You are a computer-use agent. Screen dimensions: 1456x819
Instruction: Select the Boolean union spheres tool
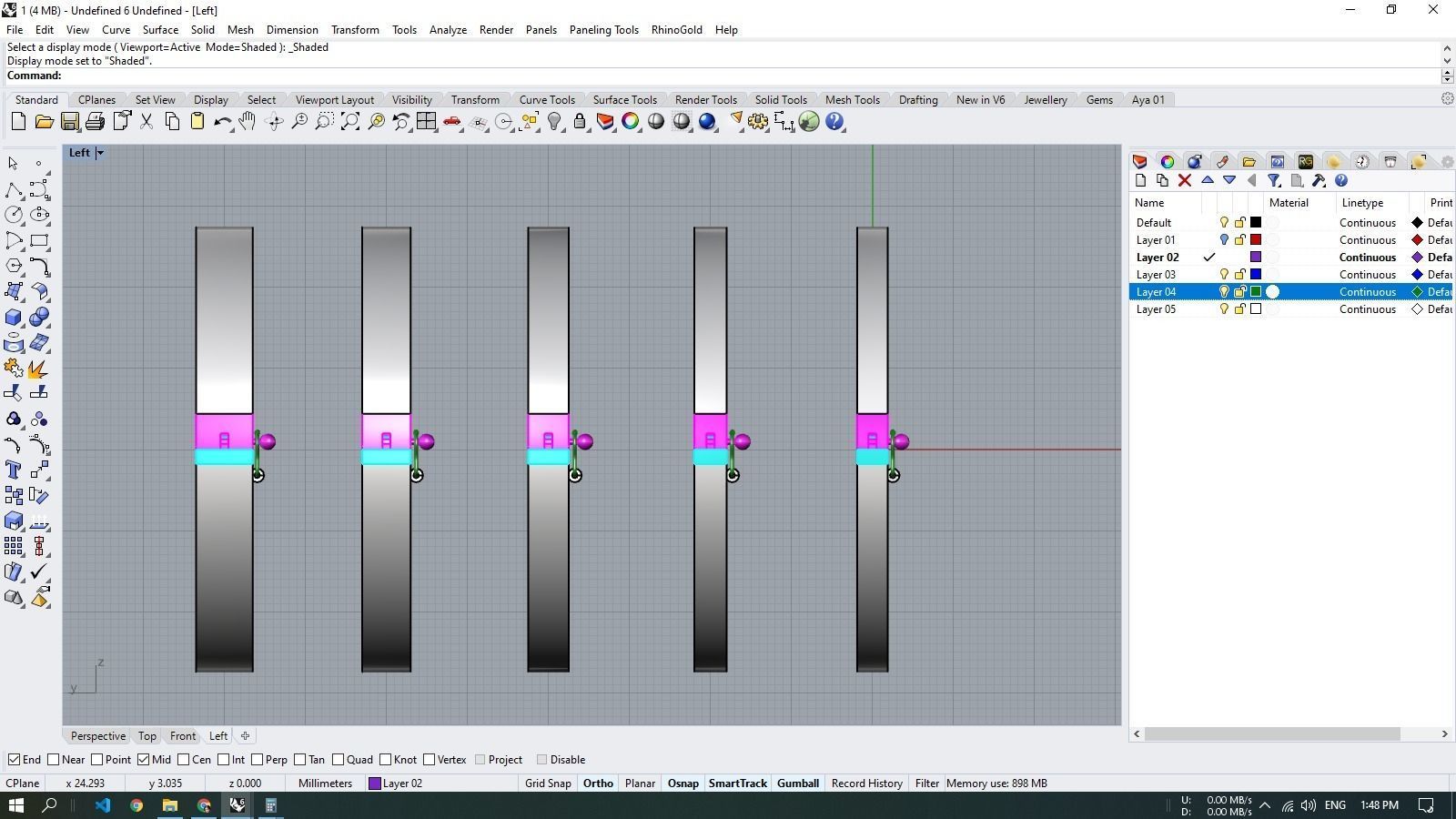click(x=39, y=317)
